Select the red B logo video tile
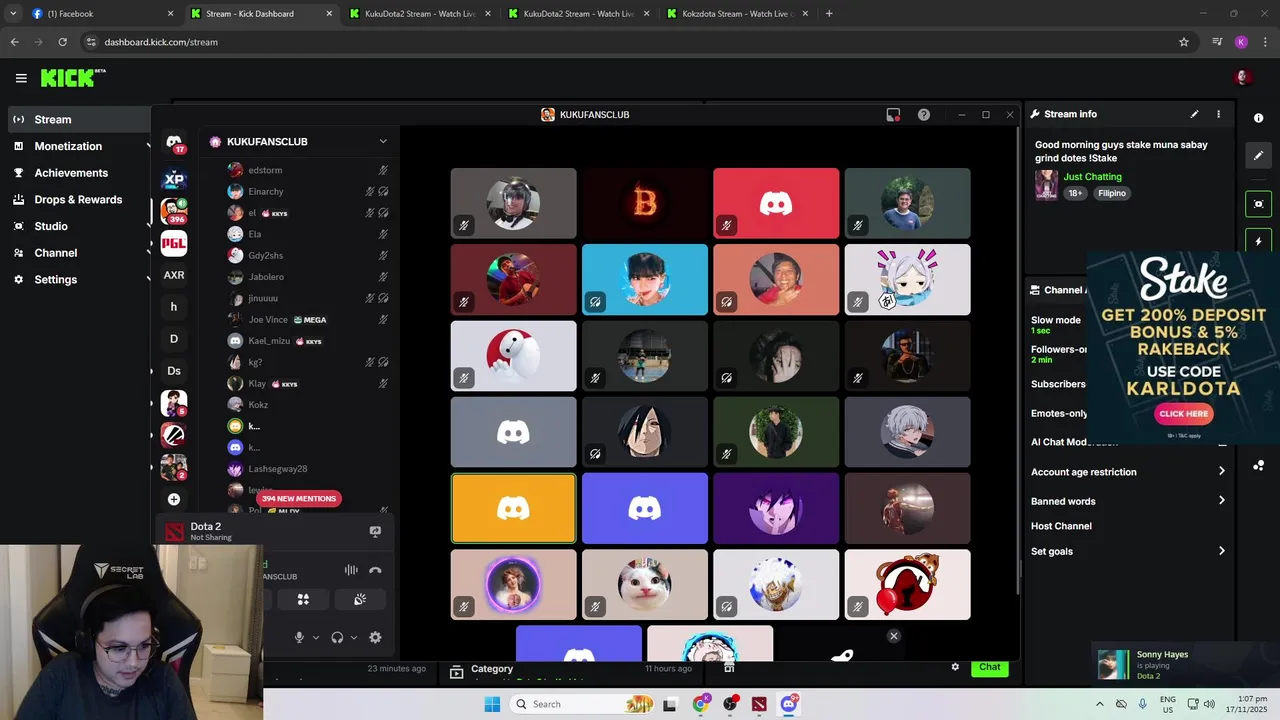 coord(645,203)
